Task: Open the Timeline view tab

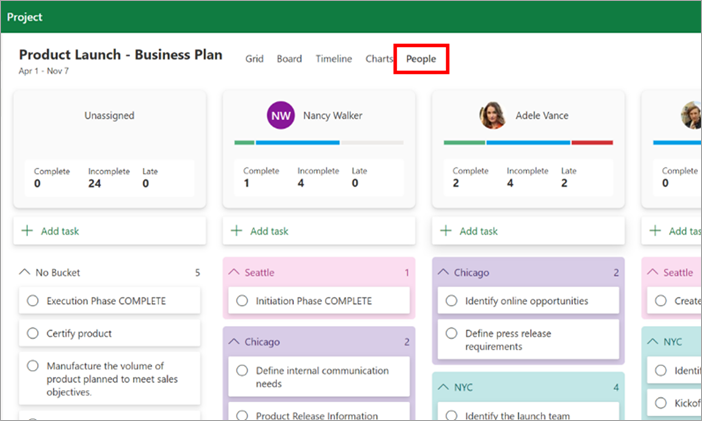Action: pos(333,59)
